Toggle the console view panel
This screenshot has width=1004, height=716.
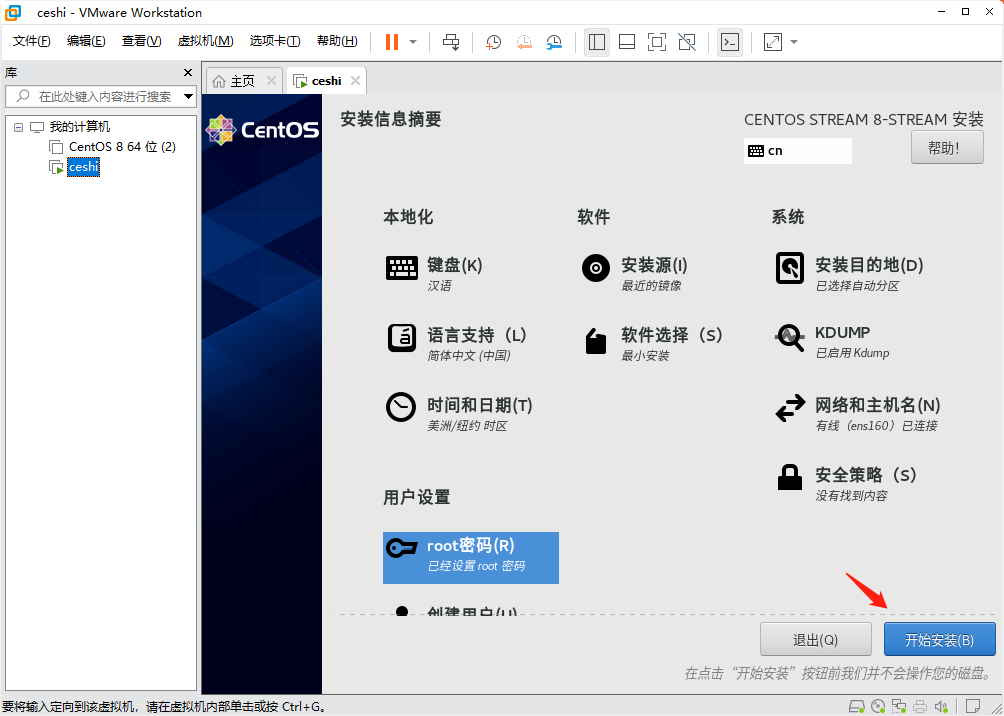point(728,41)
